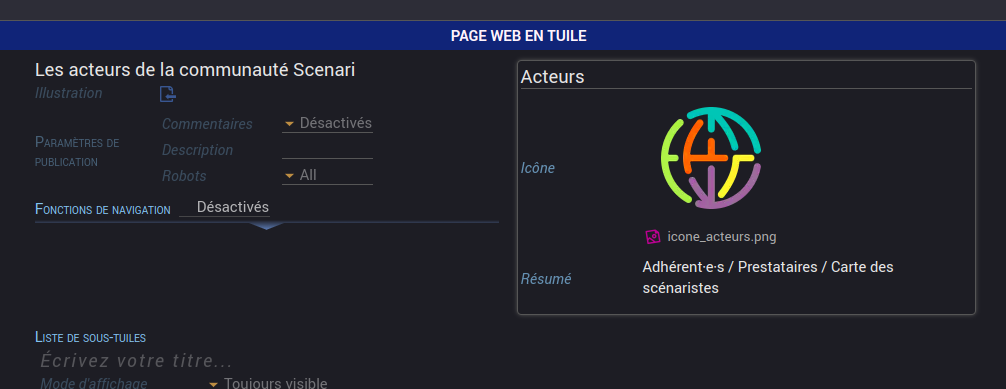
Task: Open the icone_acteurs.png file link
Action: (722, 237)
